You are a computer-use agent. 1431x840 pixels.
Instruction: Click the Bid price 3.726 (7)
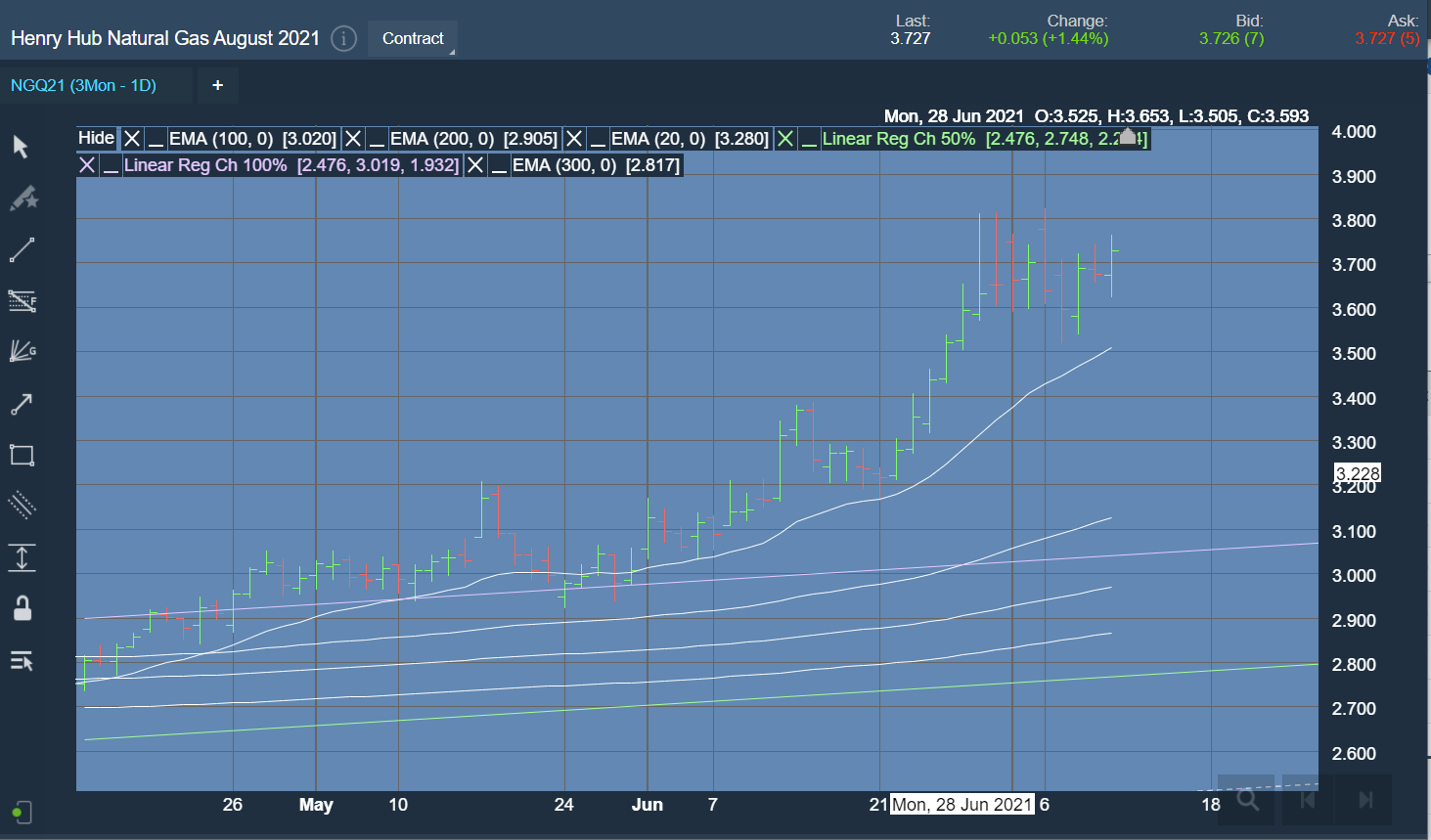(x=1231, y=38)
